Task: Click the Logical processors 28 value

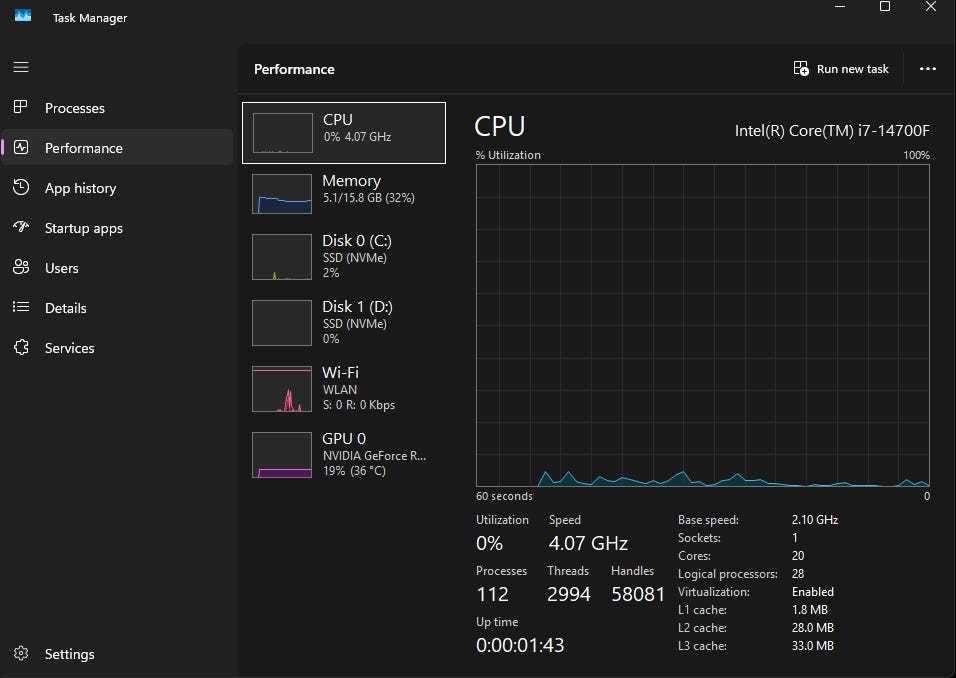Action: 797,574
